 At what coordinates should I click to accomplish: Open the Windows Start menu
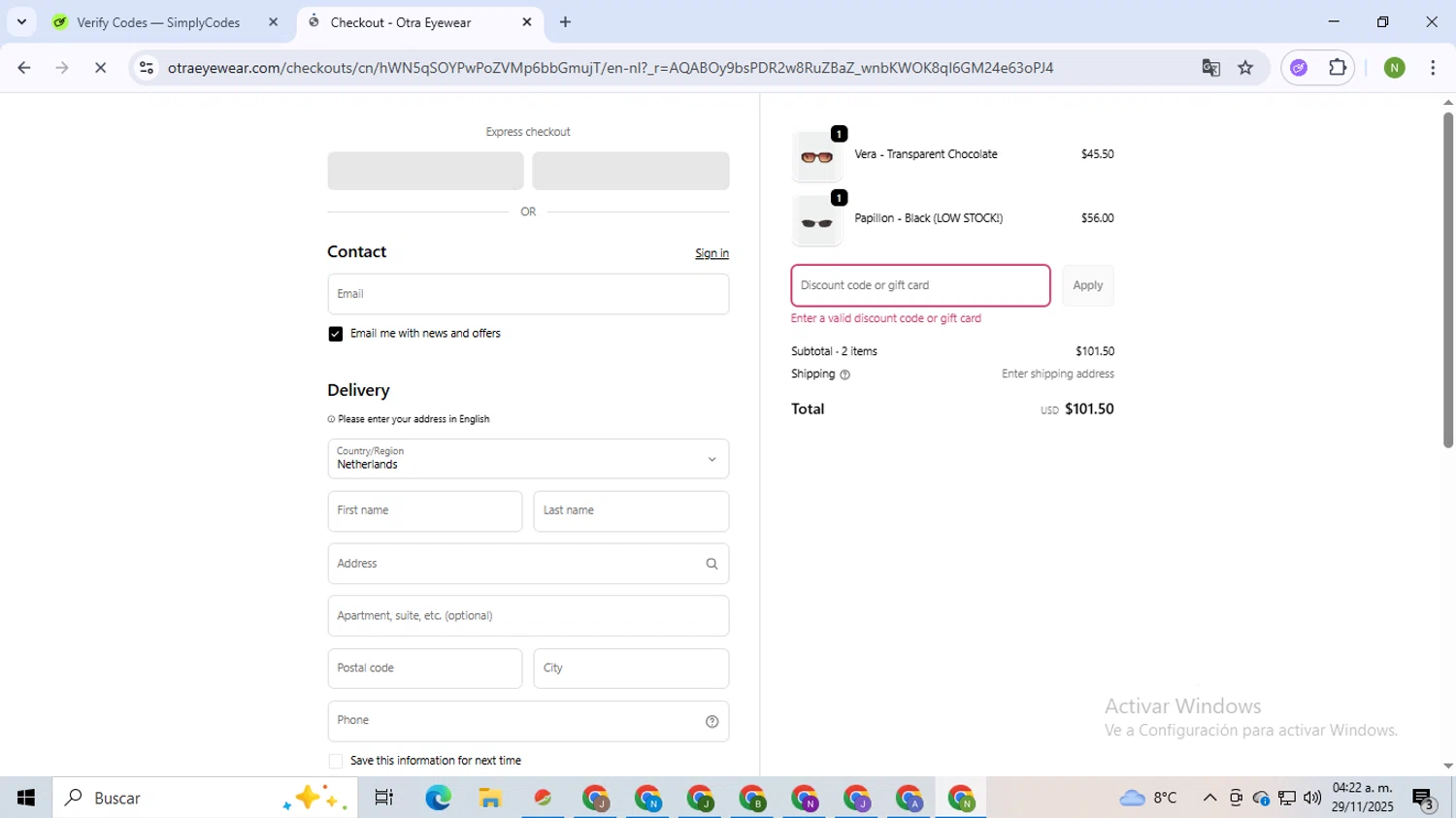click(26, 798)
